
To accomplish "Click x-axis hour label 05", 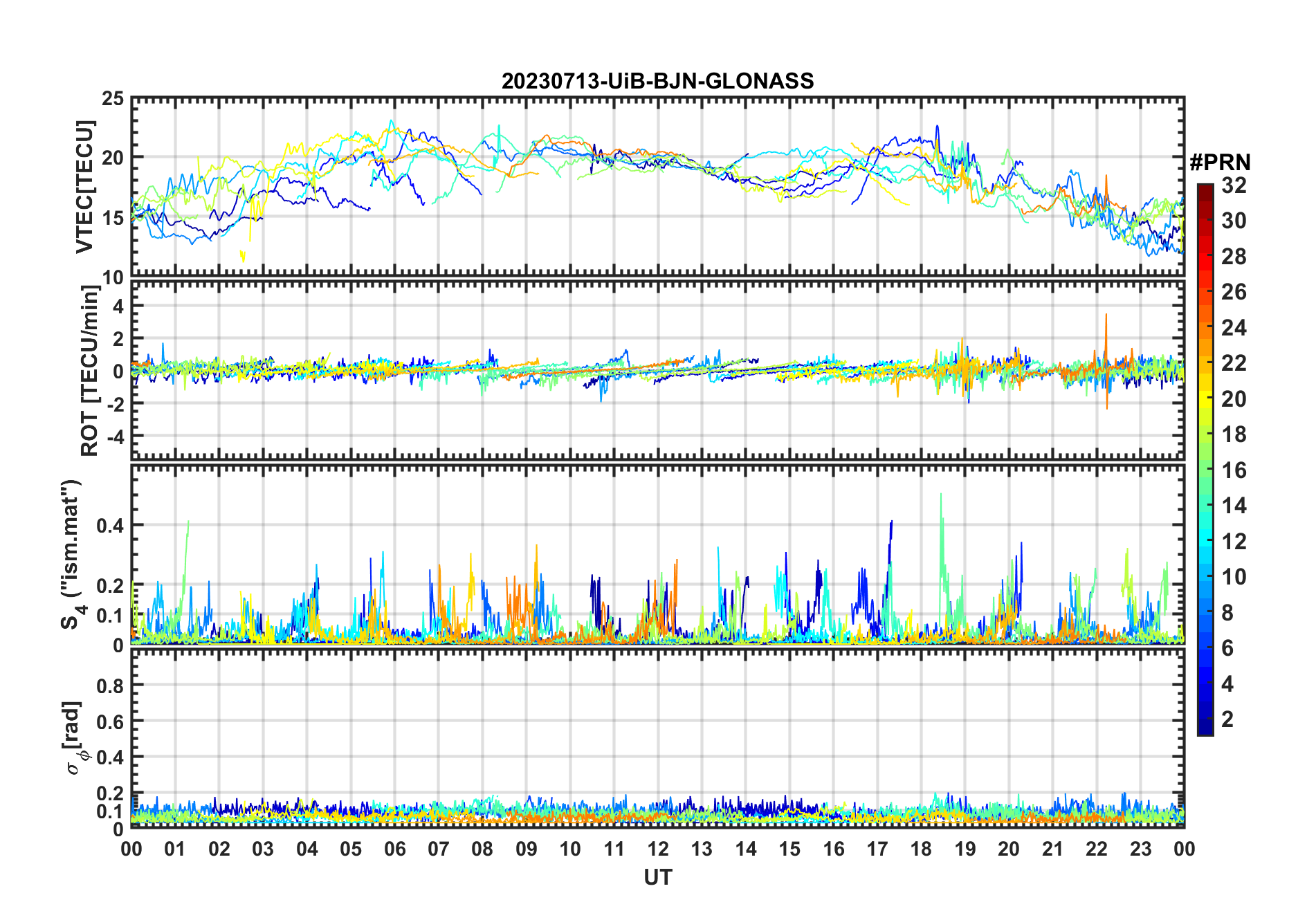I will [351, 849].
